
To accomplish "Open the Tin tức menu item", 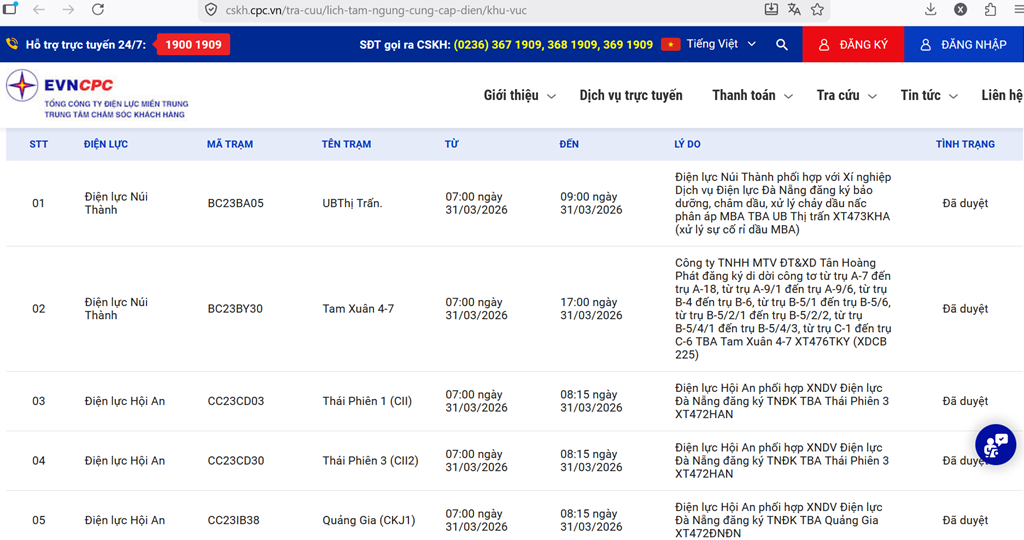I will click(x=928, y=95).
